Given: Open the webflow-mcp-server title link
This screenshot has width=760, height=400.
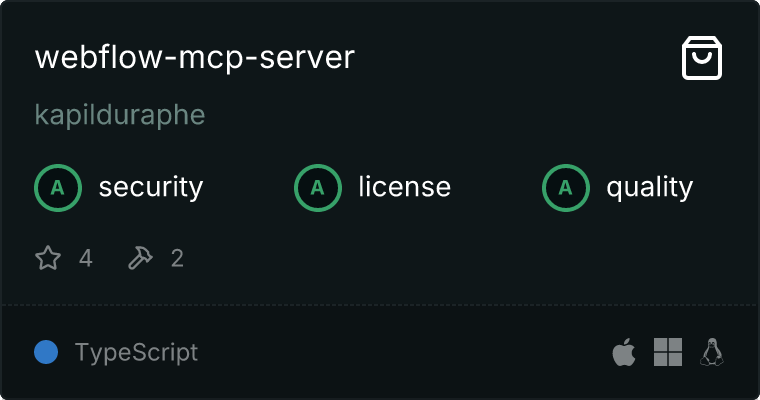Looking at the screenshot, I should [x=194, y=58].
